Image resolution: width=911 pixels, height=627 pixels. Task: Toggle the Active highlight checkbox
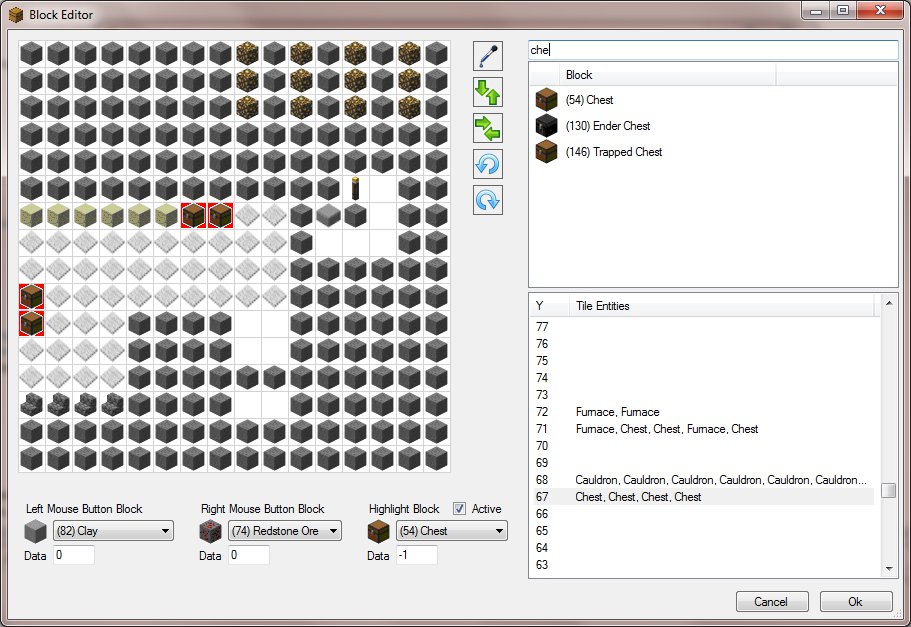459,509
